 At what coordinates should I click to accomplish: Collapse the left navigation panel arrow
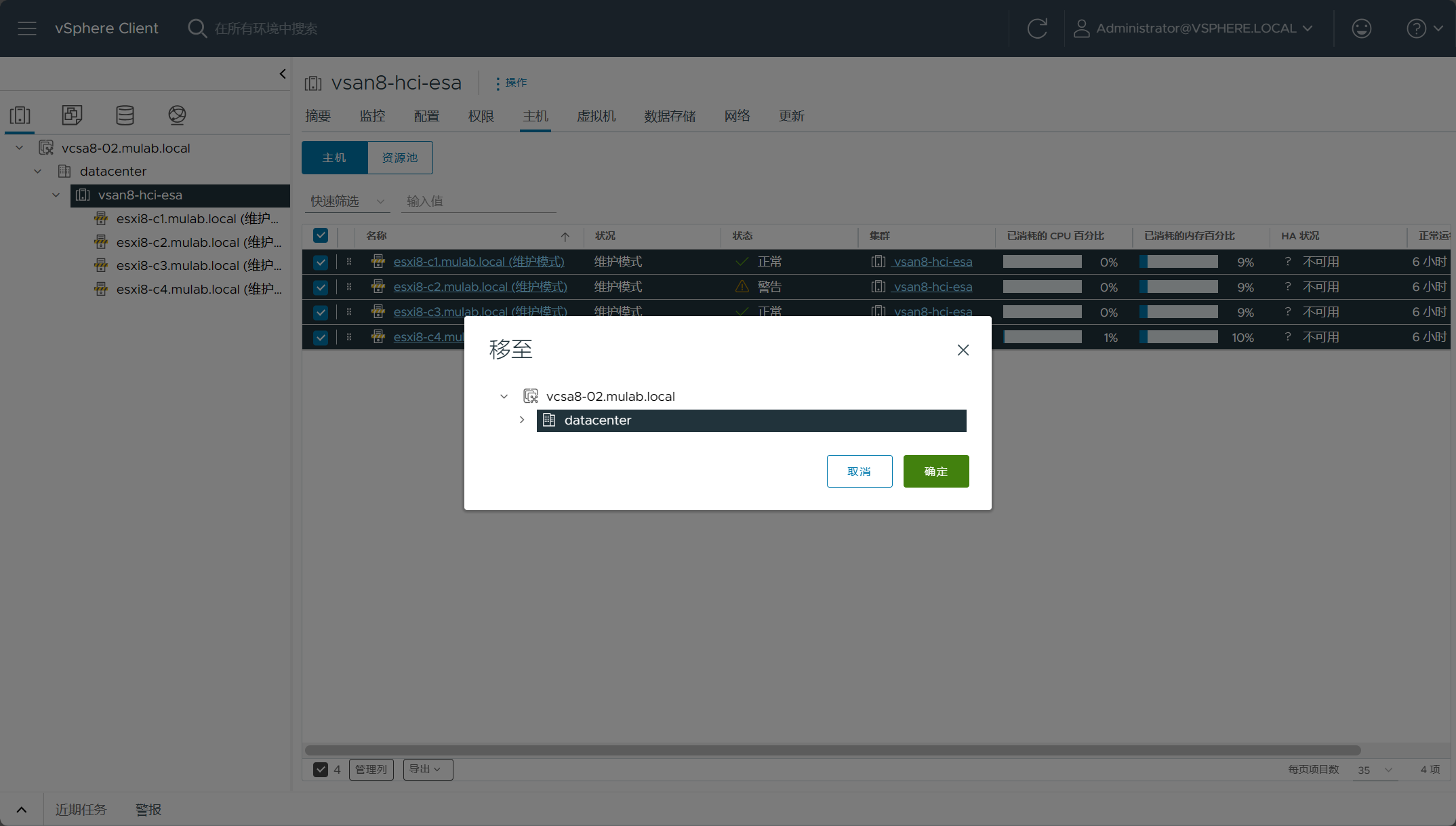[283, 74]
